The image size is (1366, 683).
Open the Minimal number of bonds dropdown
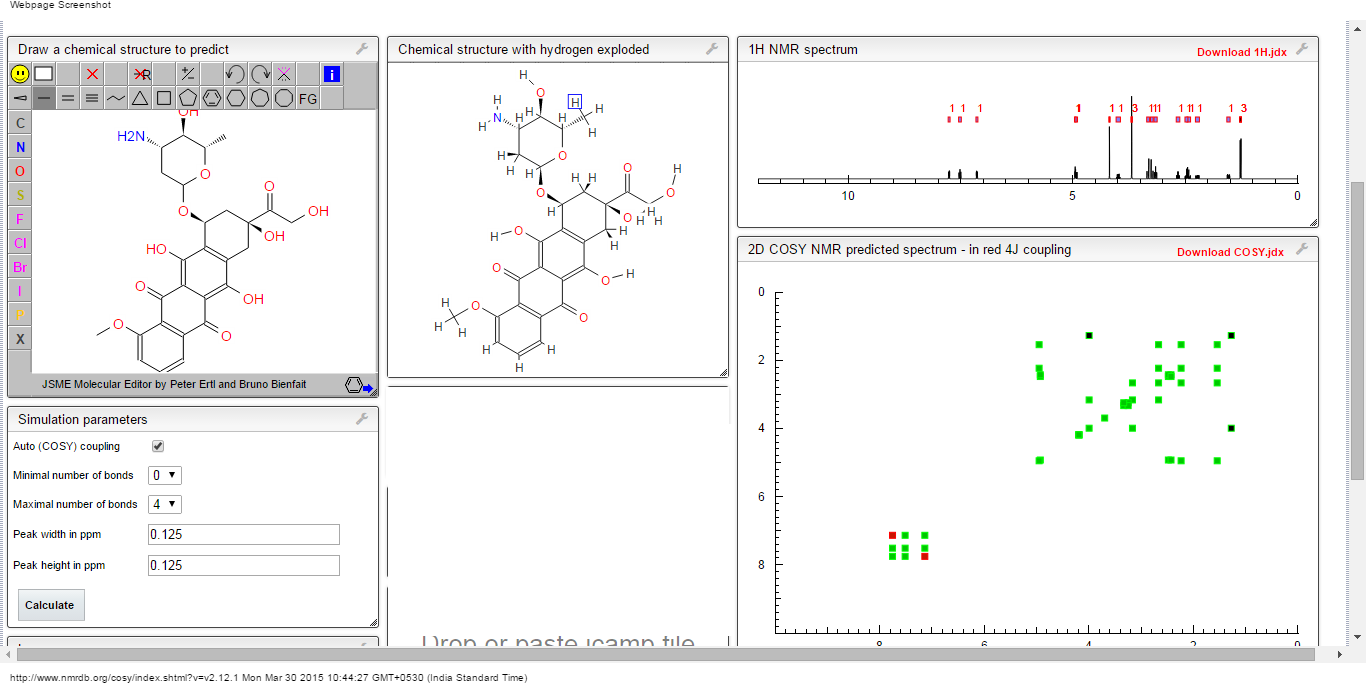tap(165, 476)
